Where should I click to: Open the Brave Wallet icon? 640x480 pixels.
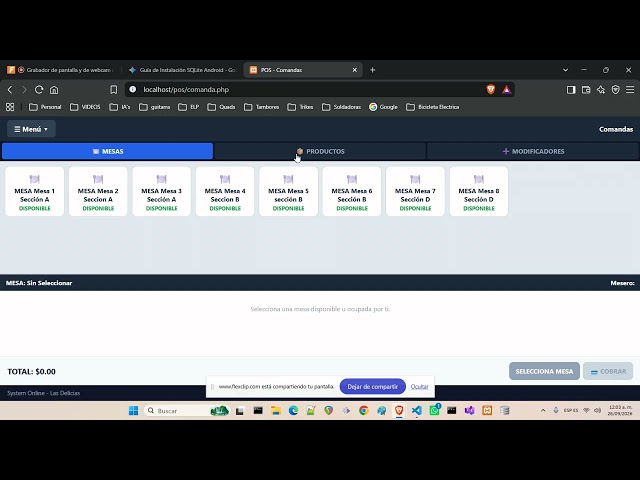tap(586, 90)
